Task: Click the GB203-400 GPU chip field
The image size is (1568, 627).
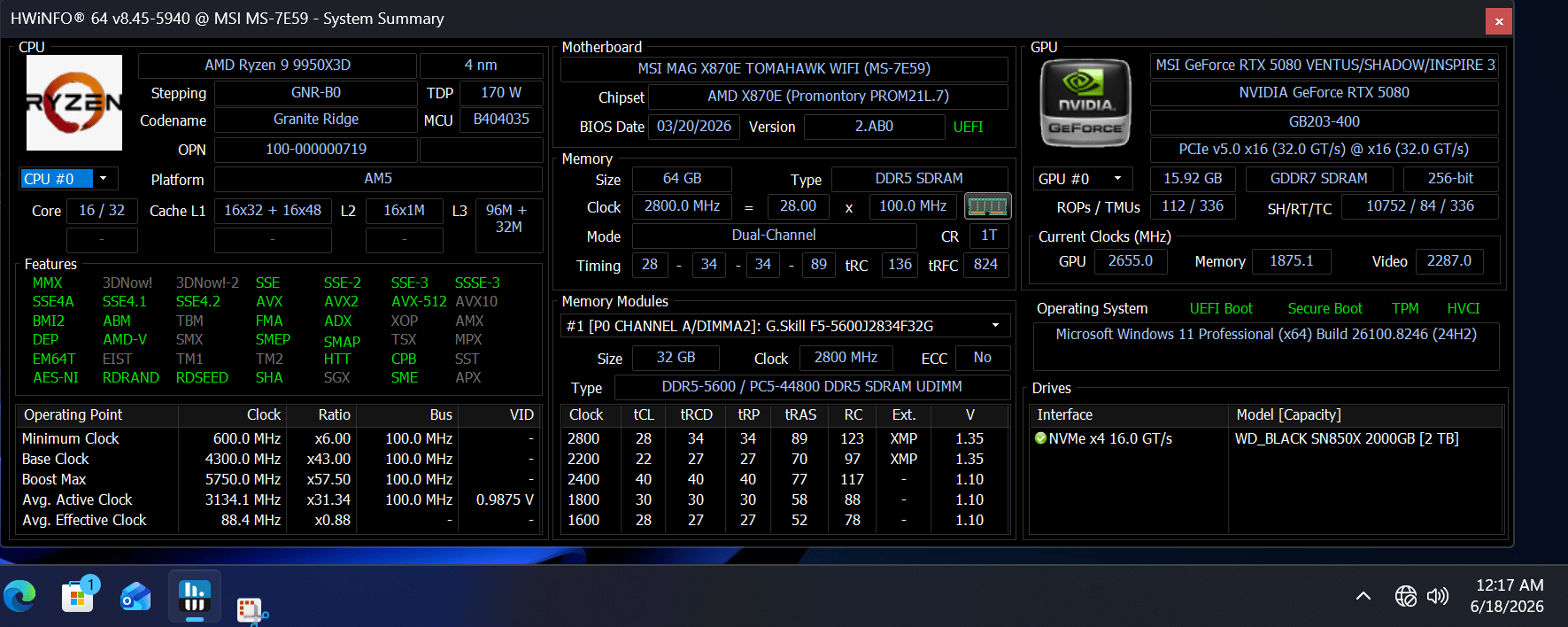Action: click(1324, 122)
